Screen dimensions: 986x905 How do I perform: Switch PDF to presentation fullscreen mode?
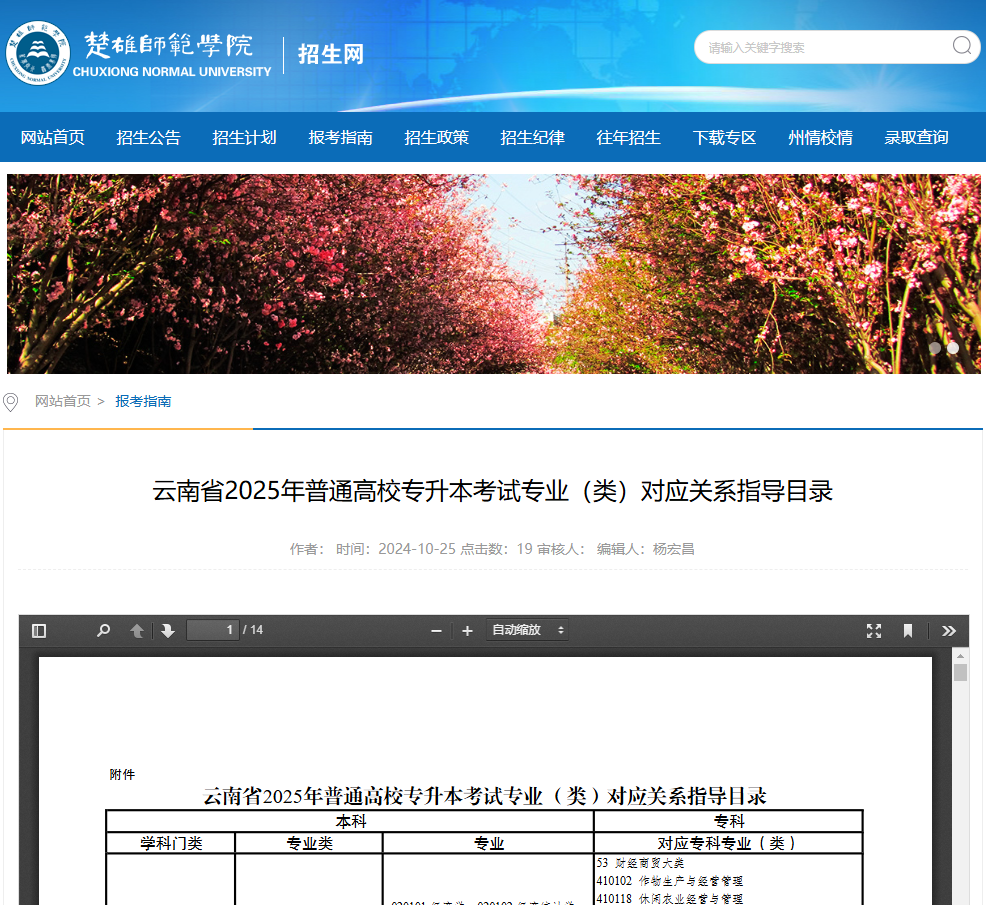click(x=874, y=630)
